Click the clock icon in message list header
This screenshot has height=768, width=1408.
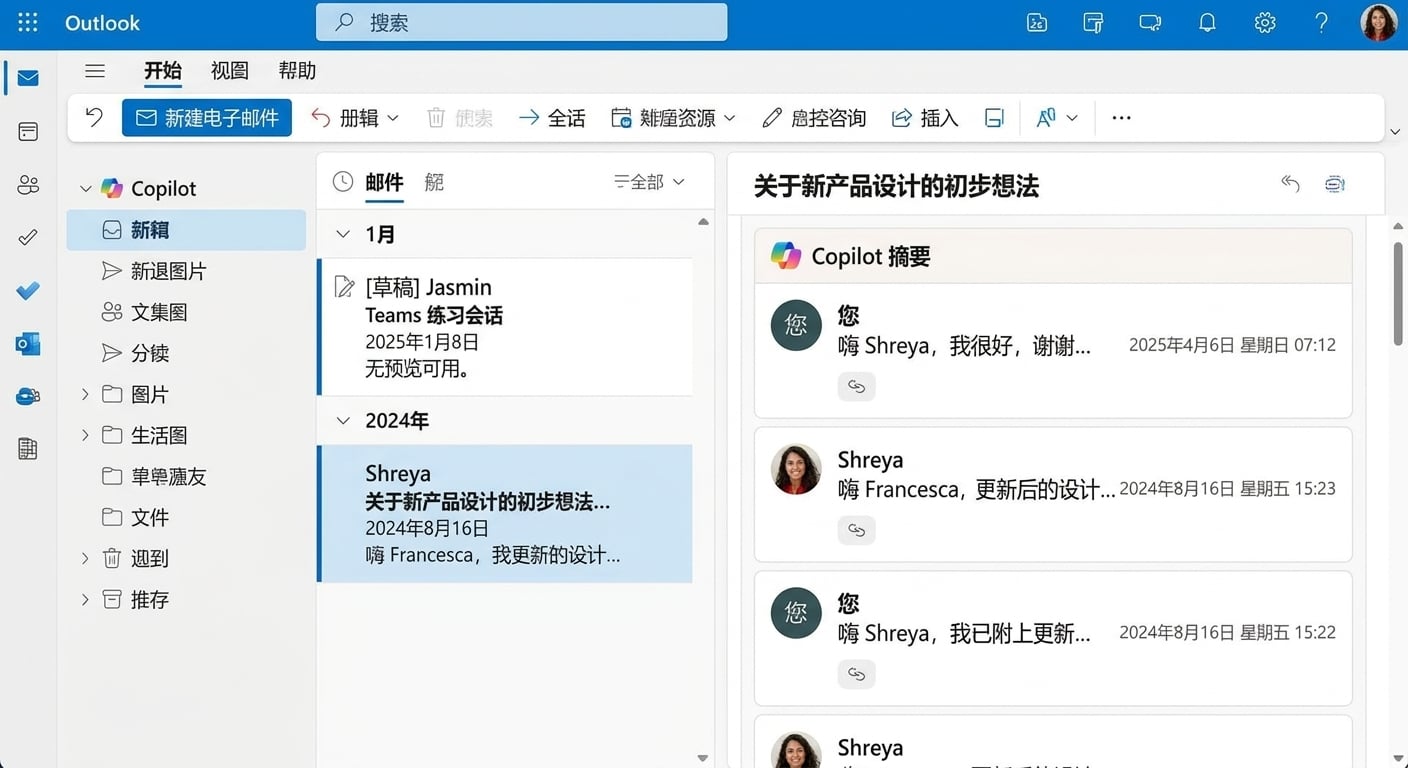click(x=343, y=182)
